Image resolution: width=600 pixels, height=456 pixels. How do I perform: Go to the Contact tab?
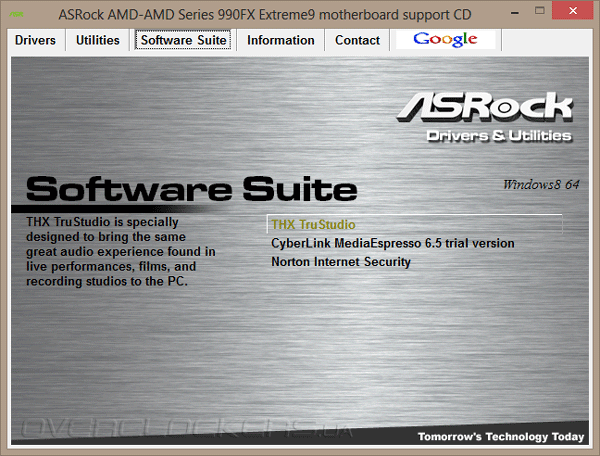pyautogui.click(x=357, y=40)
